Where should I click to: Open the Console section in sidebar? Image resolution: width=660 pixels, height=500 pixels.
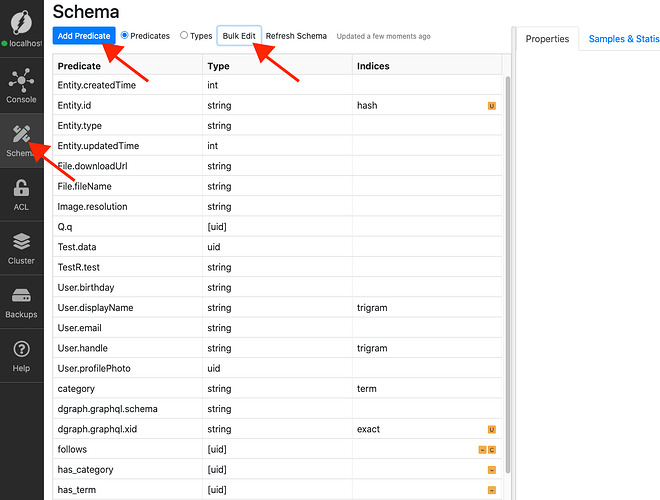(21, 86)
